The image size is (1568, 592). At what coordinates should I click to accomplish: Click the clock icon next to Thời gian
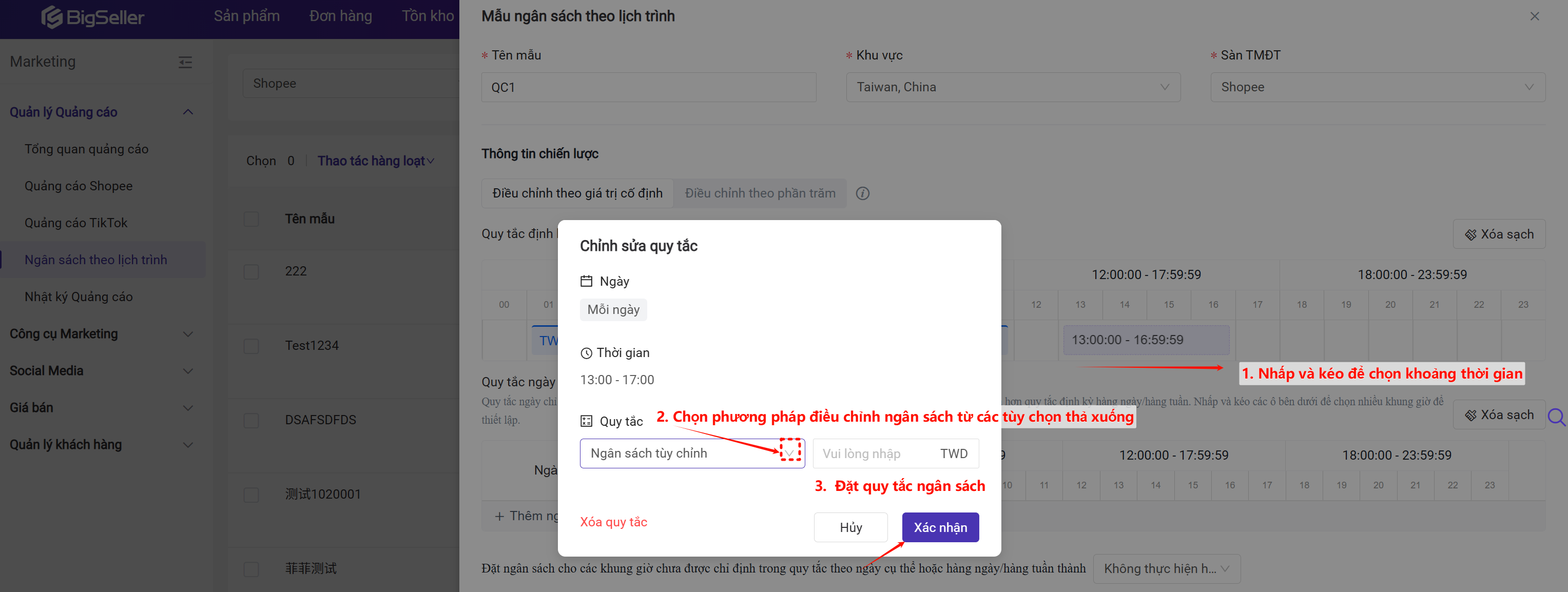[x=586, y=353]
